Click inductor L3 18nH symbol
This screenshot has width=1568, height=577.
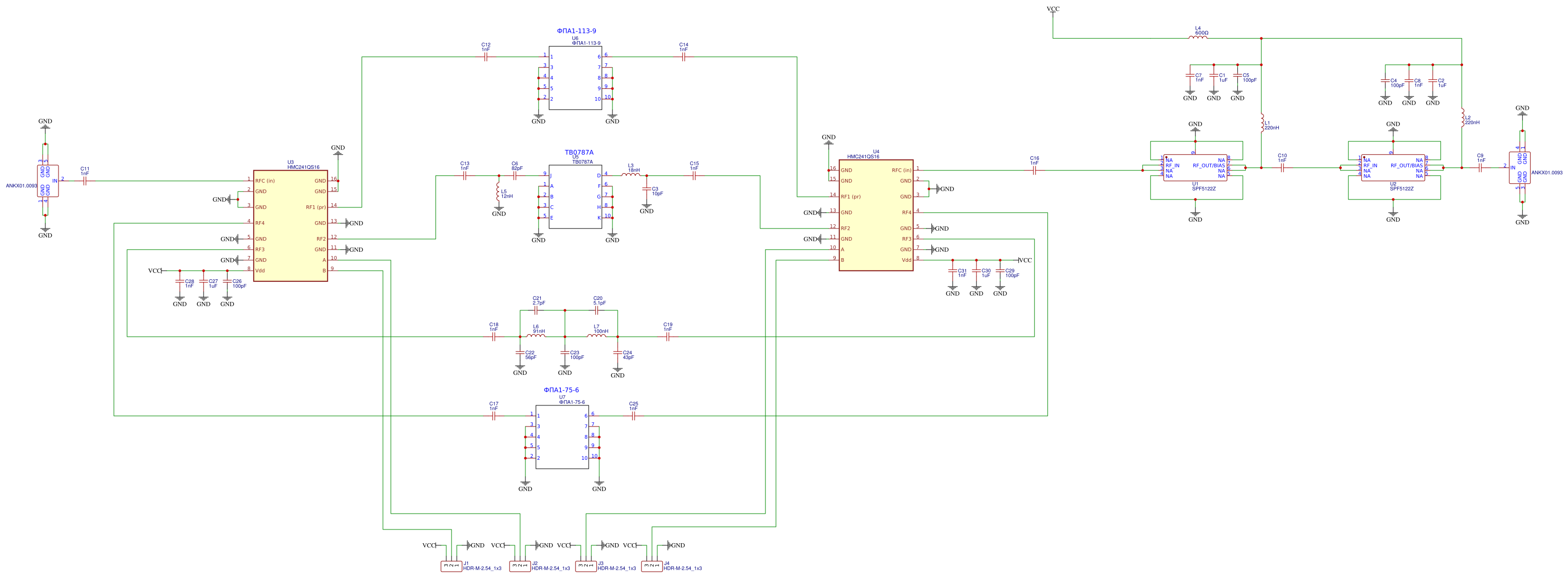[x=631, y=175]
